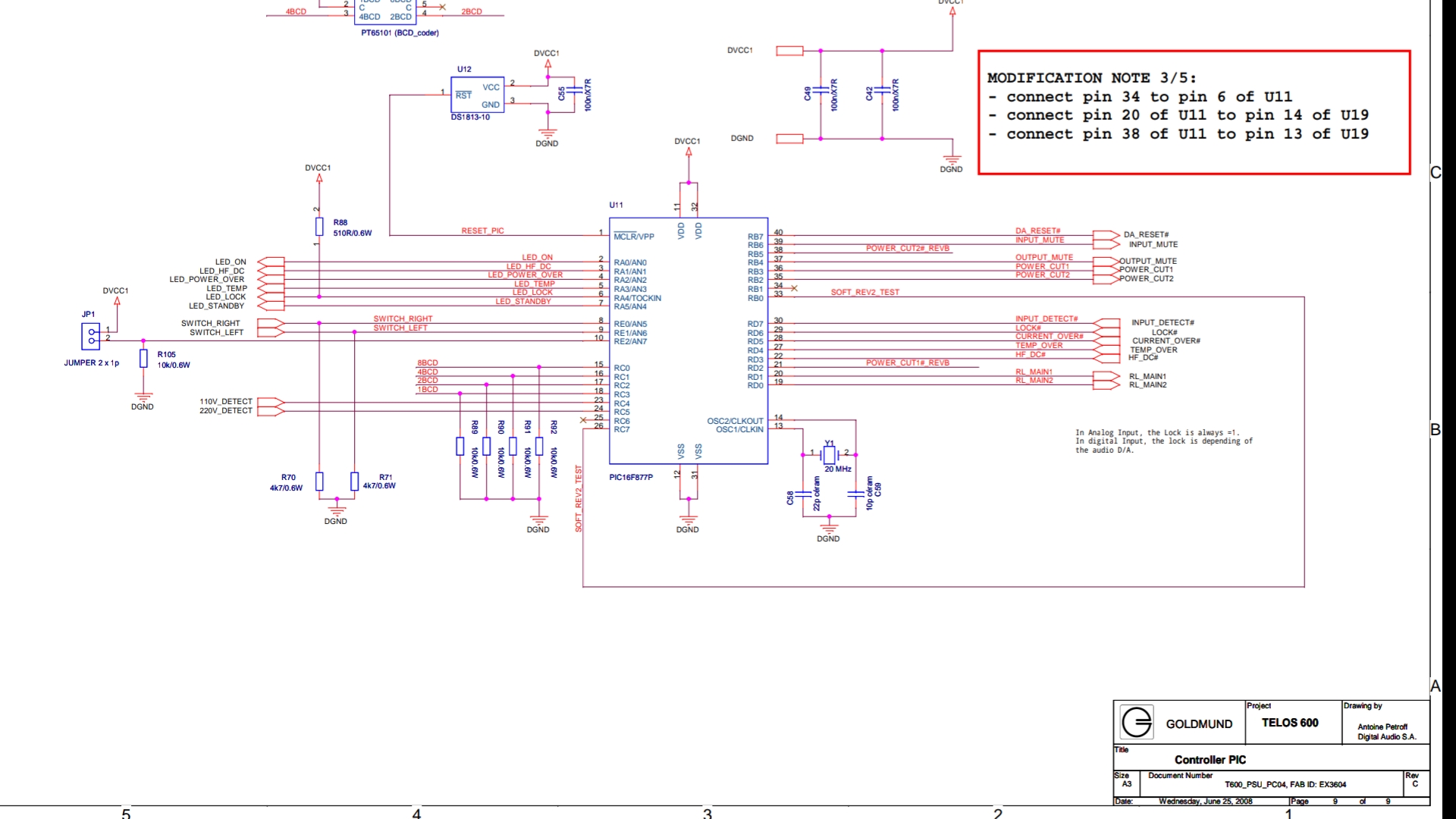Click DGND ground symbol below R105

coord(143,397)
